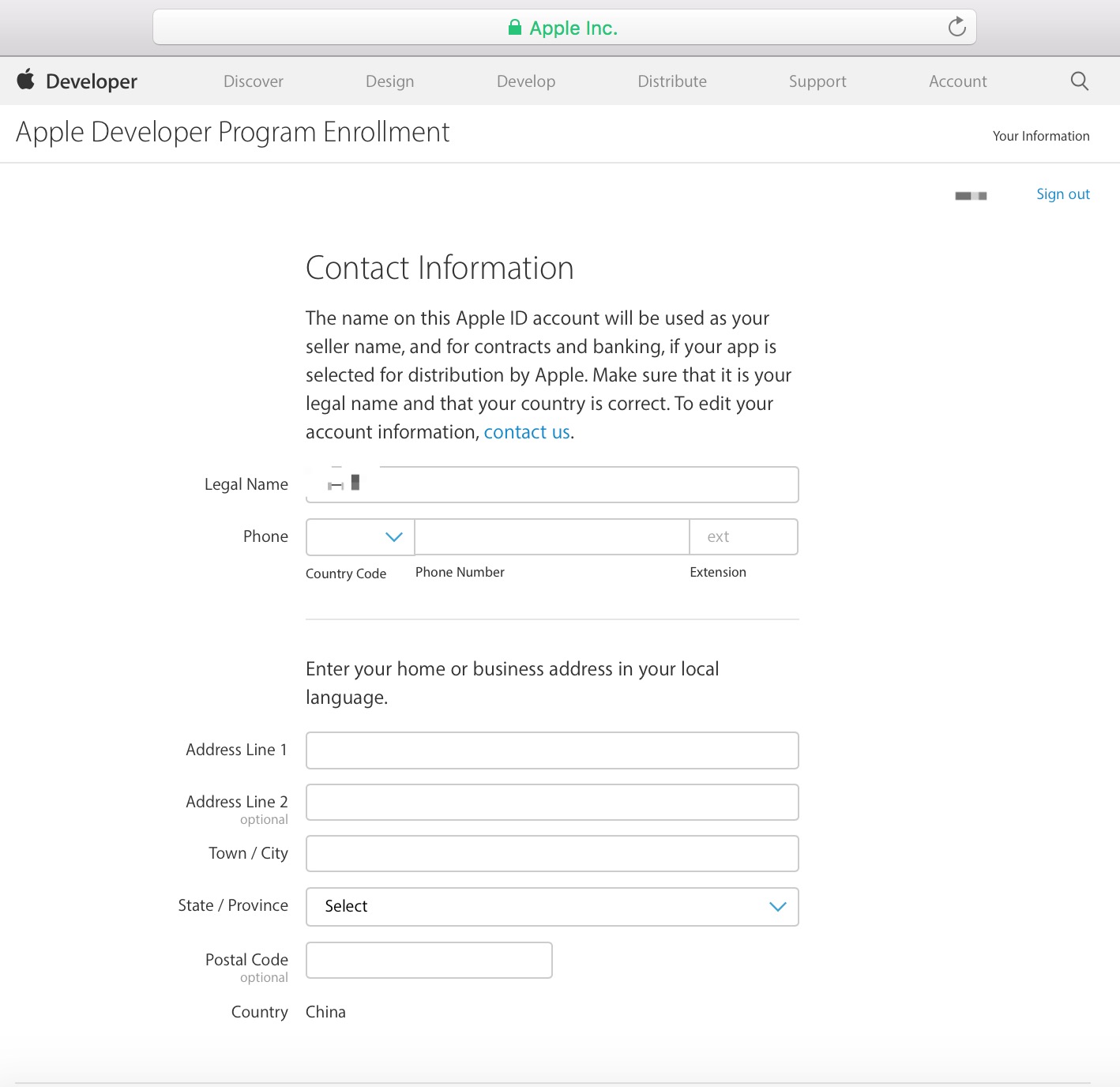Click the Address Line 1 field

[552, 750]
